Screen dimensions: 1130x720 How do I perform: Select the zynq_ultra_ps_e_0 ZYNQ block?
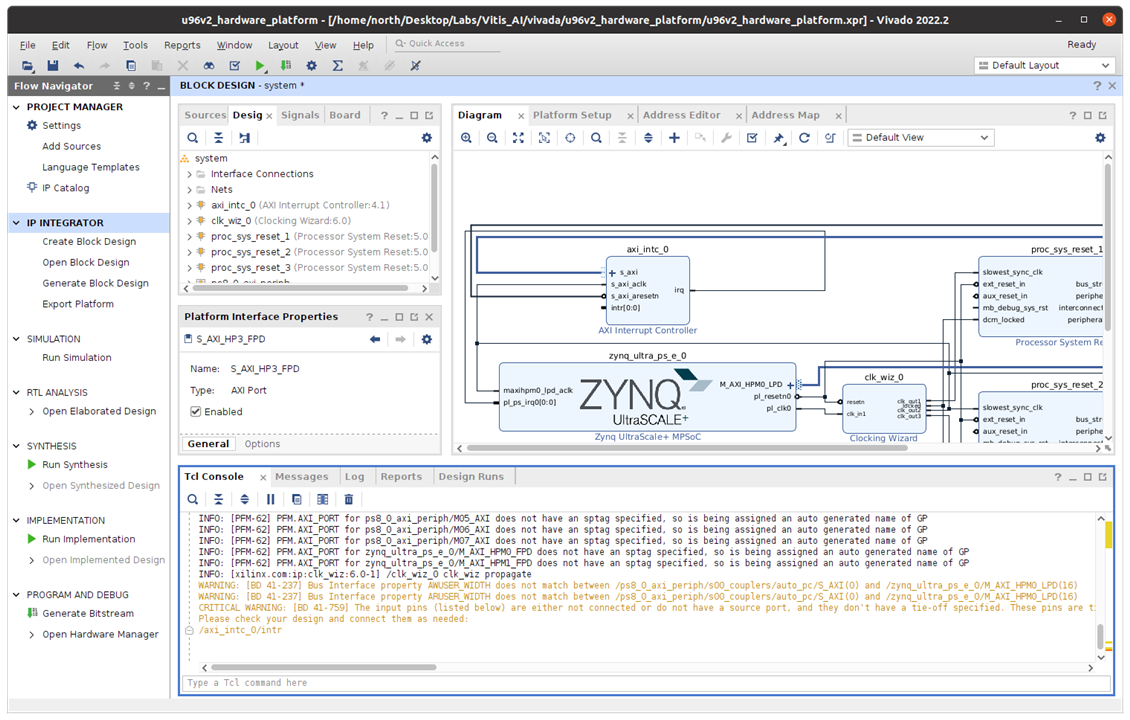[x=647, y=396]
